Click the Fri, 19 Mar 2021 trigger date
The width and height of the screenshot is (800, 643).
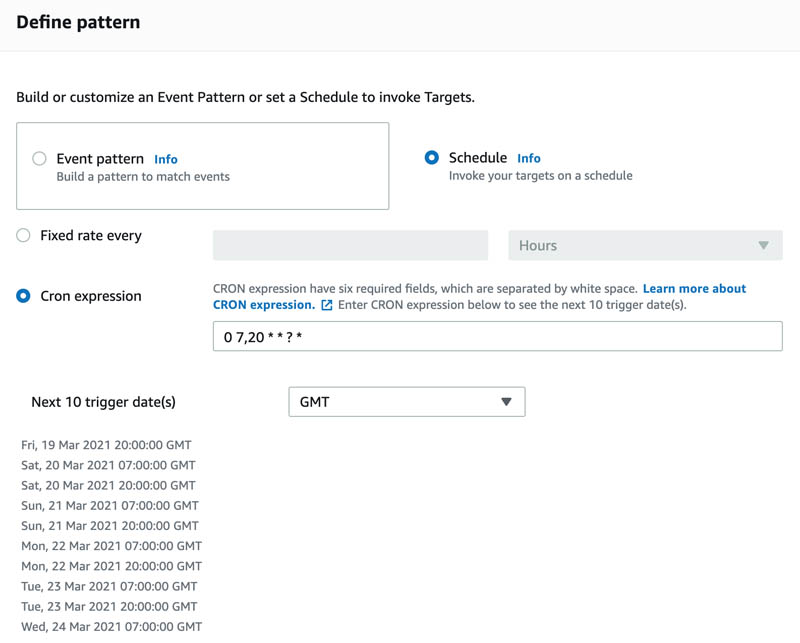point(106,445)
